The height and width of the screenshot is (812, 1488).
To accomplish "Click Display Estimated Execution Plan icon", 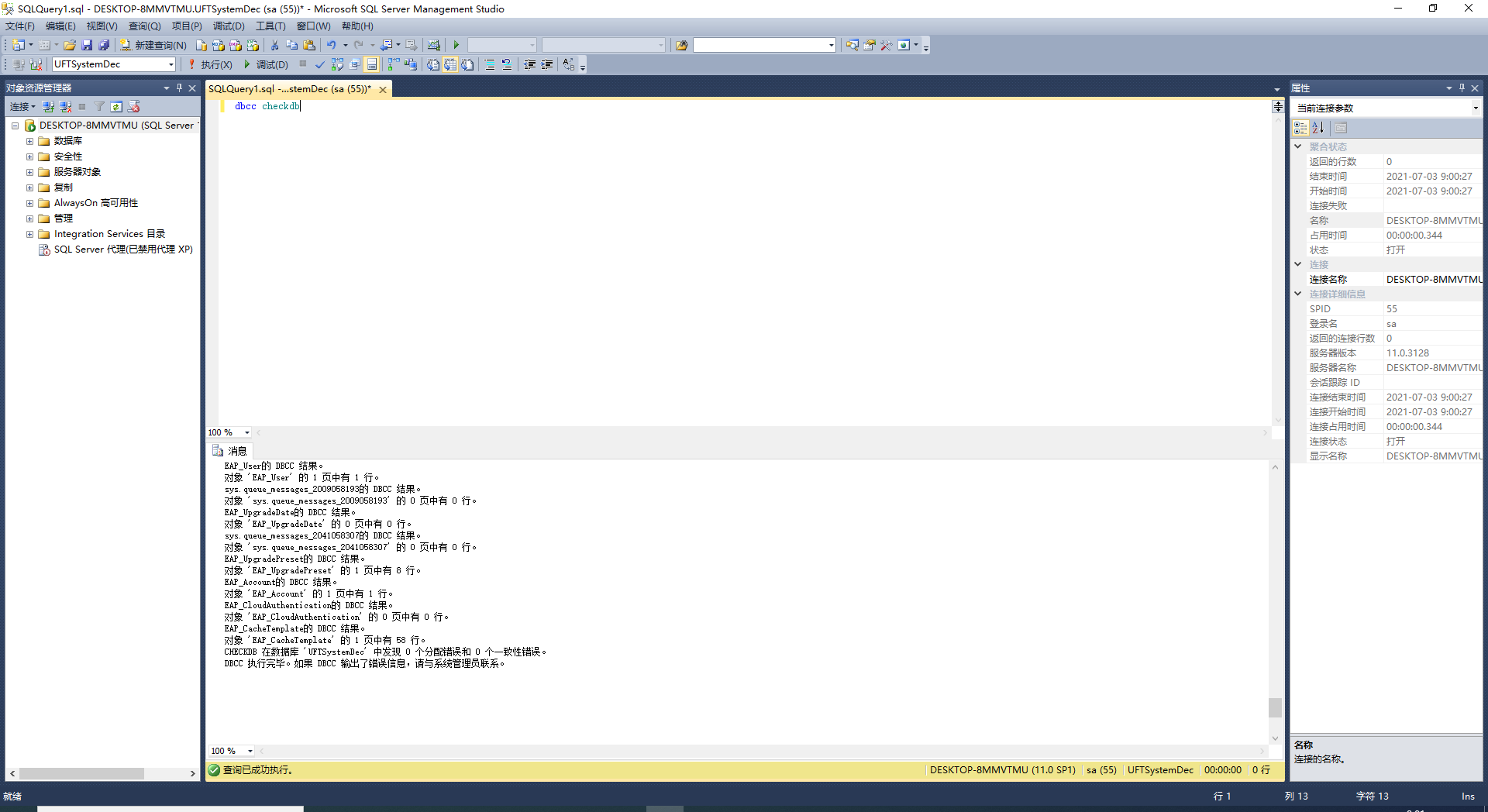I will point(337,64).
